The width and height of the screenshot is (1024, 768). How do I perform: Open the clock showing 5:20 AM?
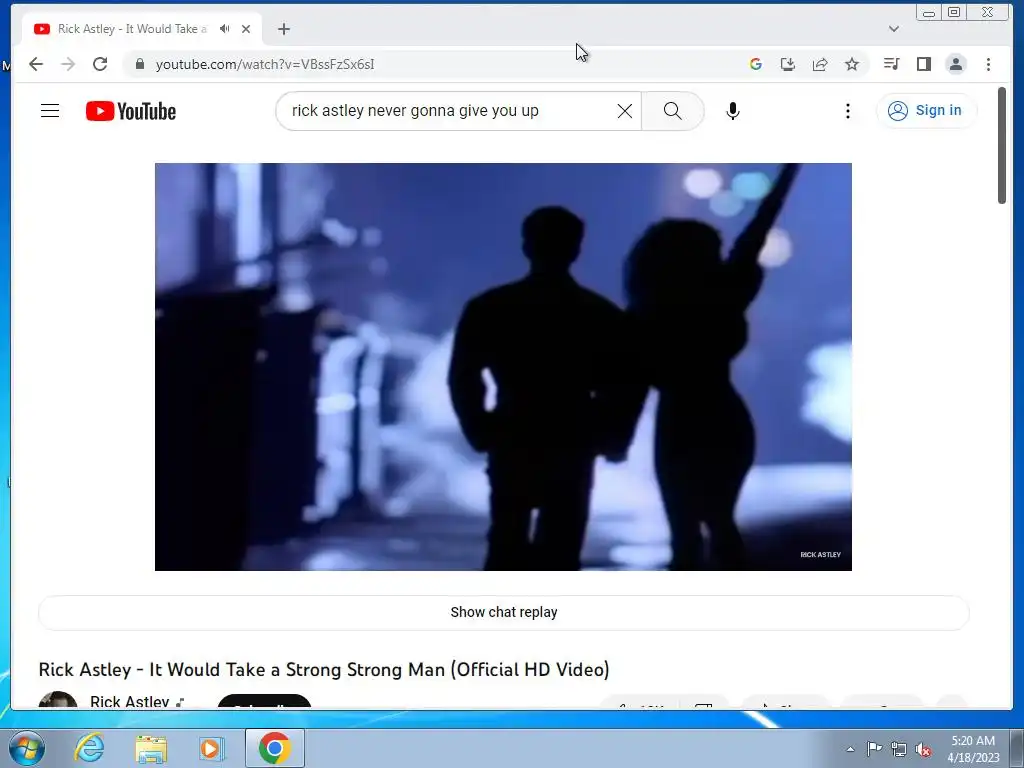click(x=973, y=748)
